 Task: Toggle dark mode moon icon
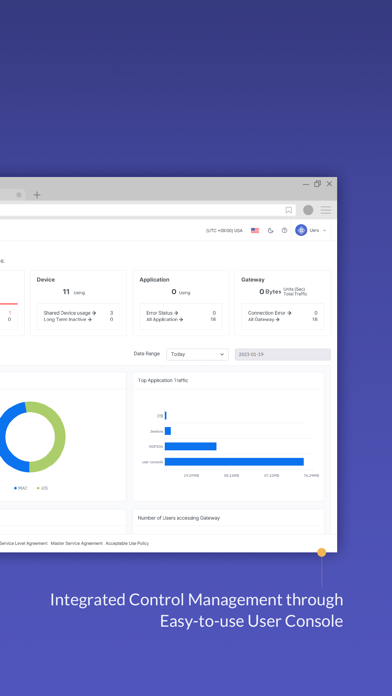270,230
